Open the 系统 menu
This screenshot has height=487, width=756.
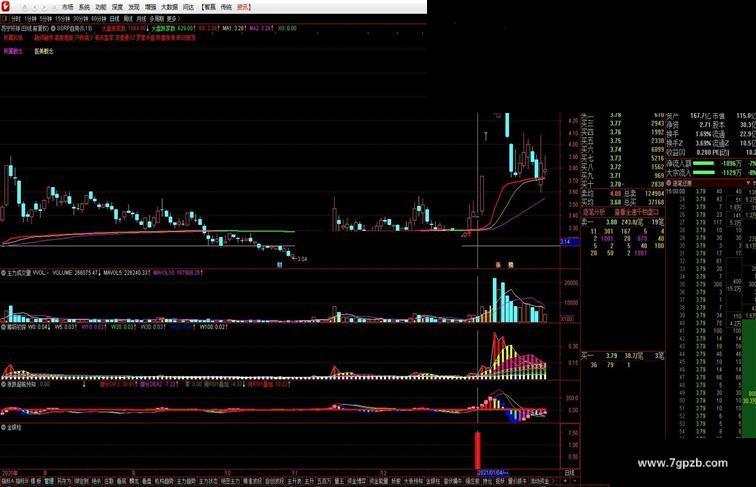tap(84, 7)
